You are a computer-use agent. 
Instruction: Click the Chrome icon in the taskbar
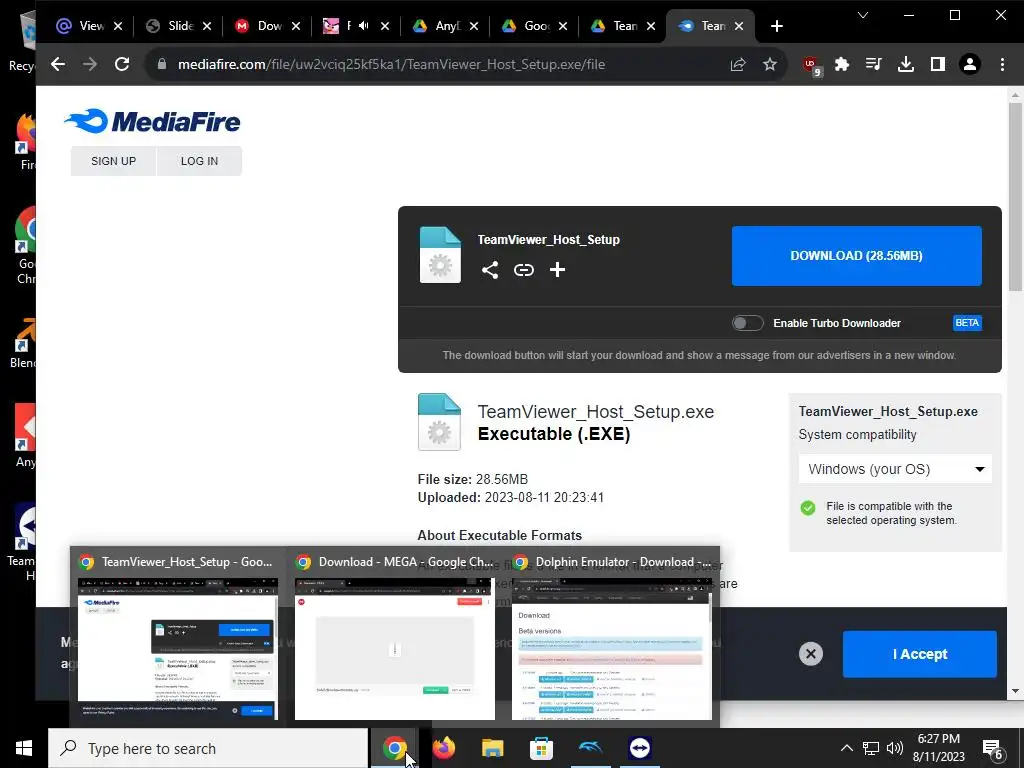(394, 748)
